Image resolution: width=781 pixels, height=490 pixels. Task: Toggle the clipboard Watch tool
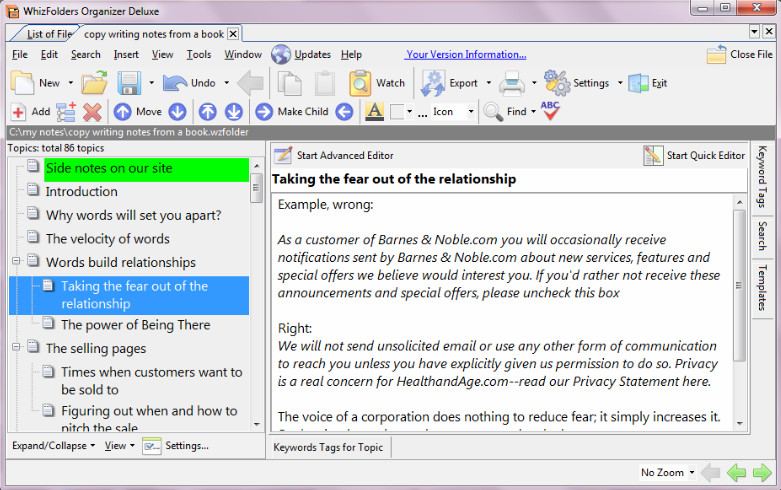coord(377,83)
